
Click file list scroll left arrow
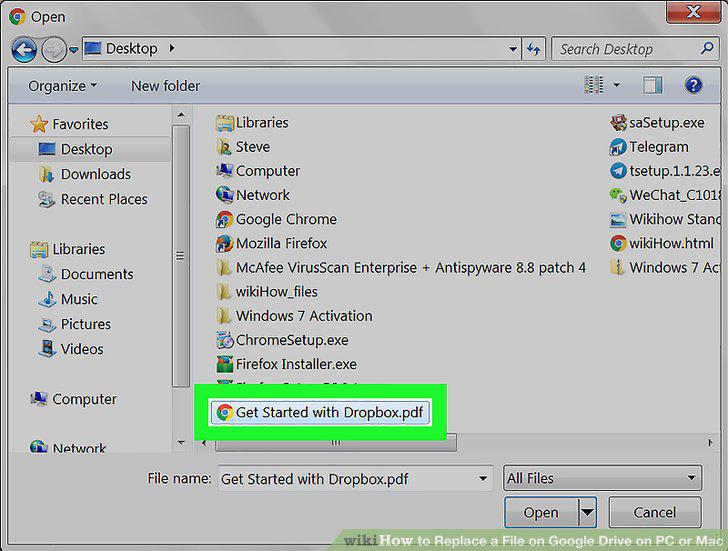(x=204, y=443)
